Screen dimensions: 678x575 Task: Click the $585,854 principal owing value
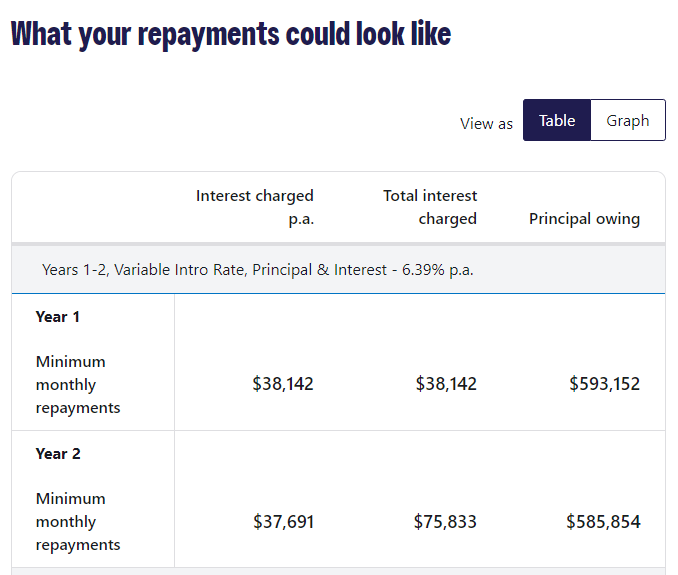coord(603,521)
